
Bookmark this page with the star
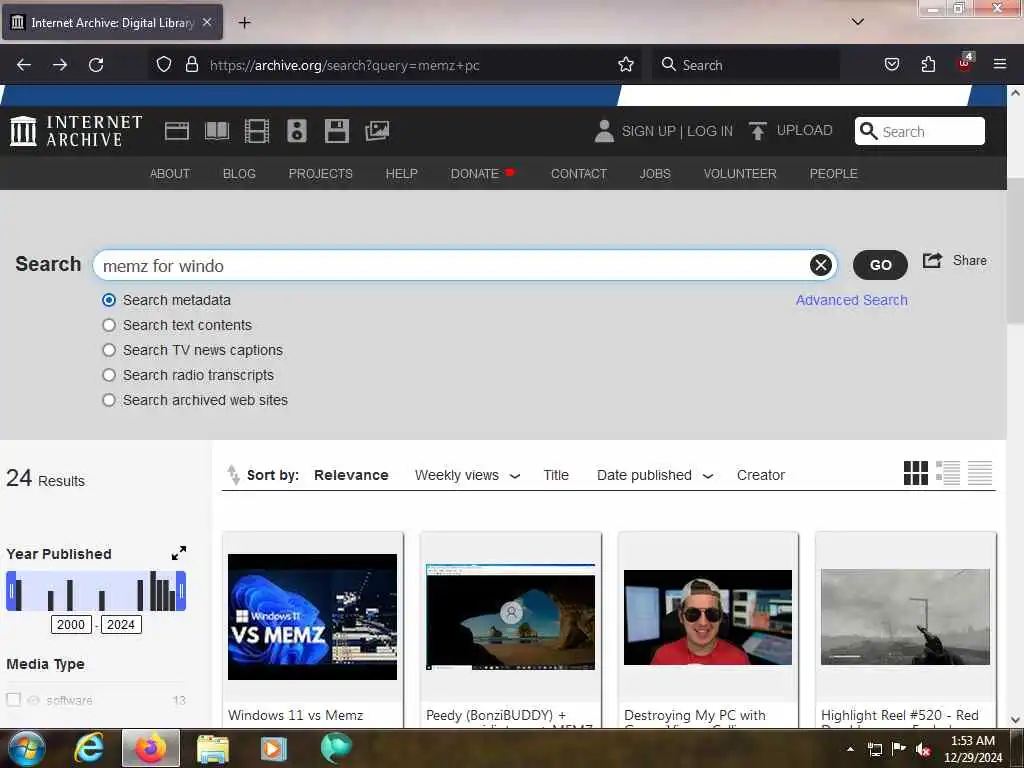pyautogui.click(x=626, y=65)
